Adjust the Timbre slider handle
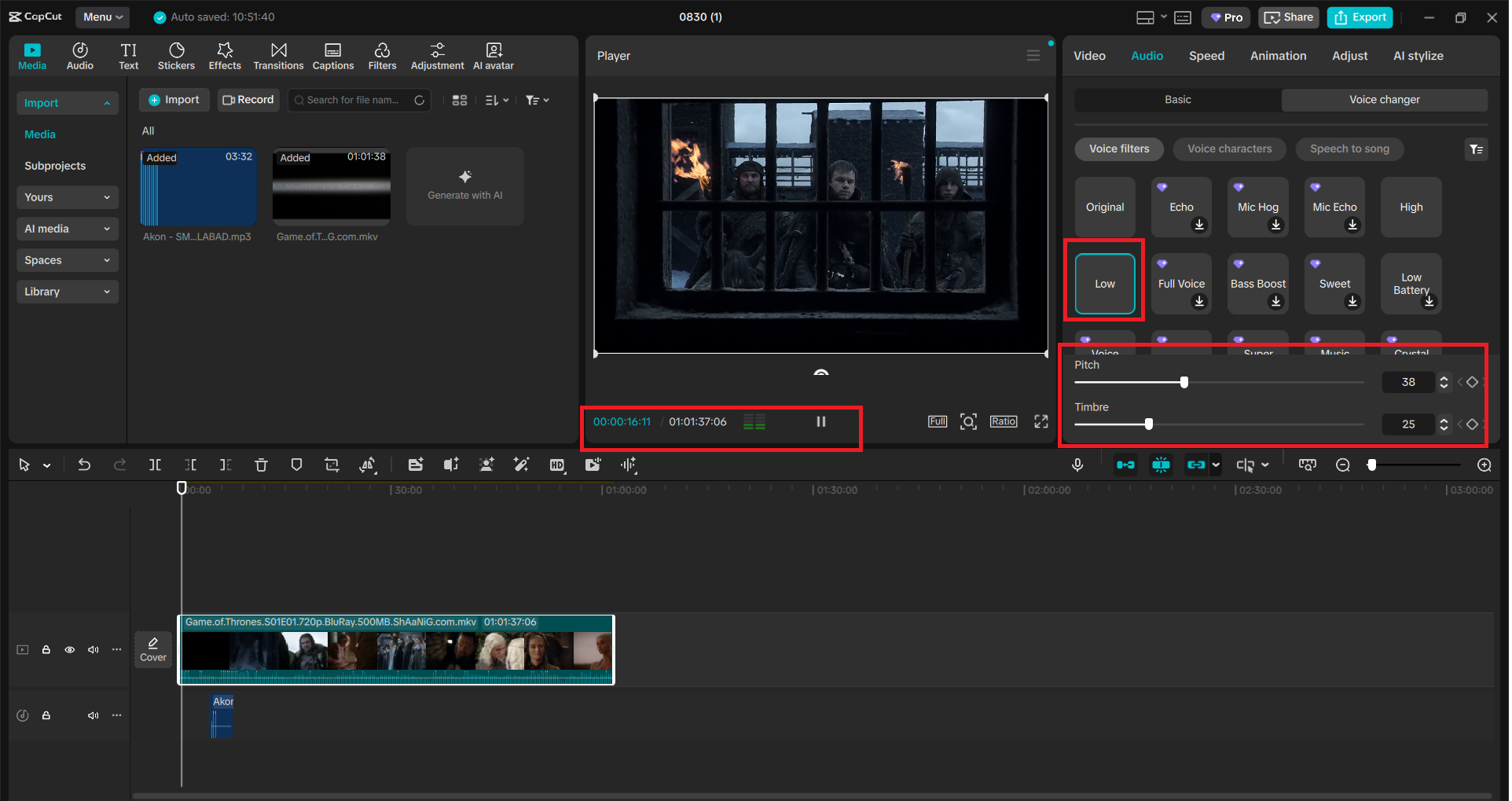The height and width of the screenshot is (801, 1512). tap(1149, 424)
